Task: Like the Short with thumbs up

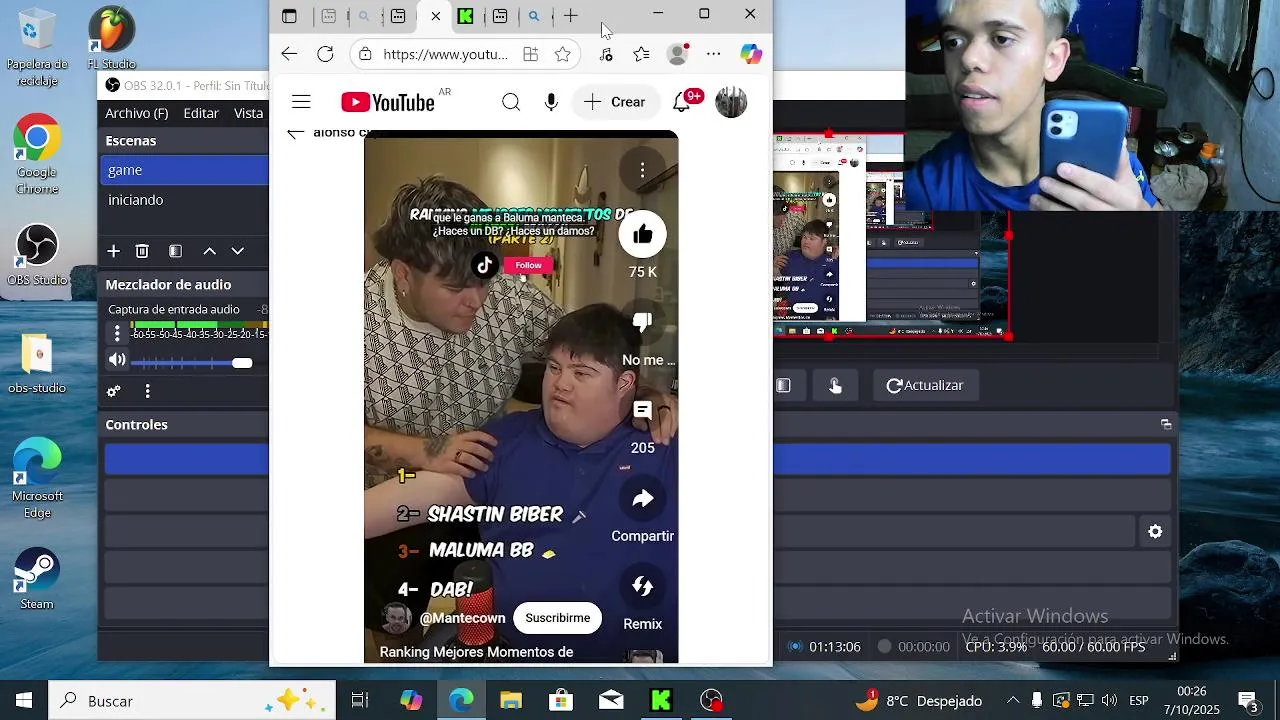Action: pos(643,235)
